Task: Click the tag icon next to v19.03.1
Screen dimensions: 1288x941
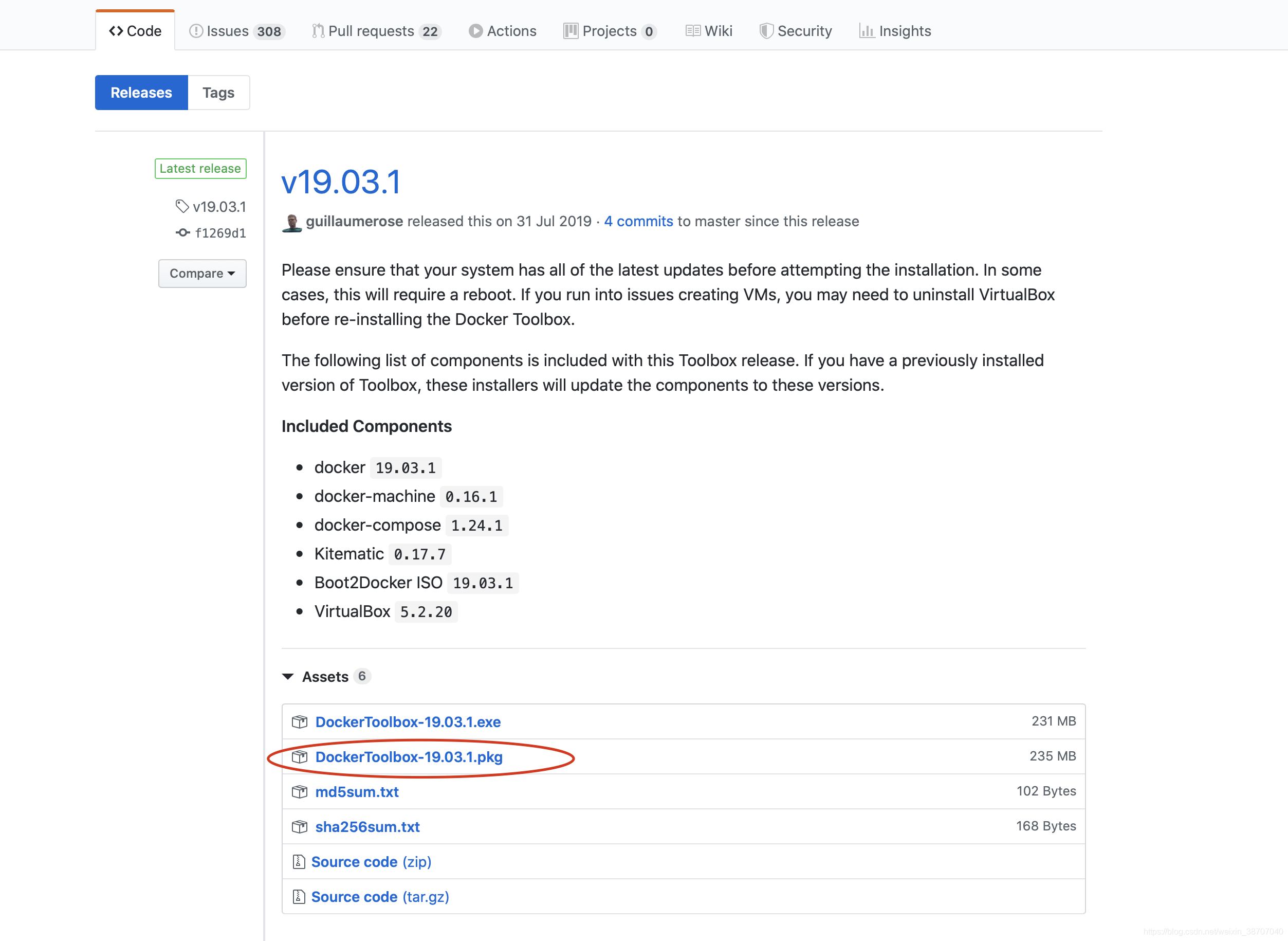Action: pos(181,206)
